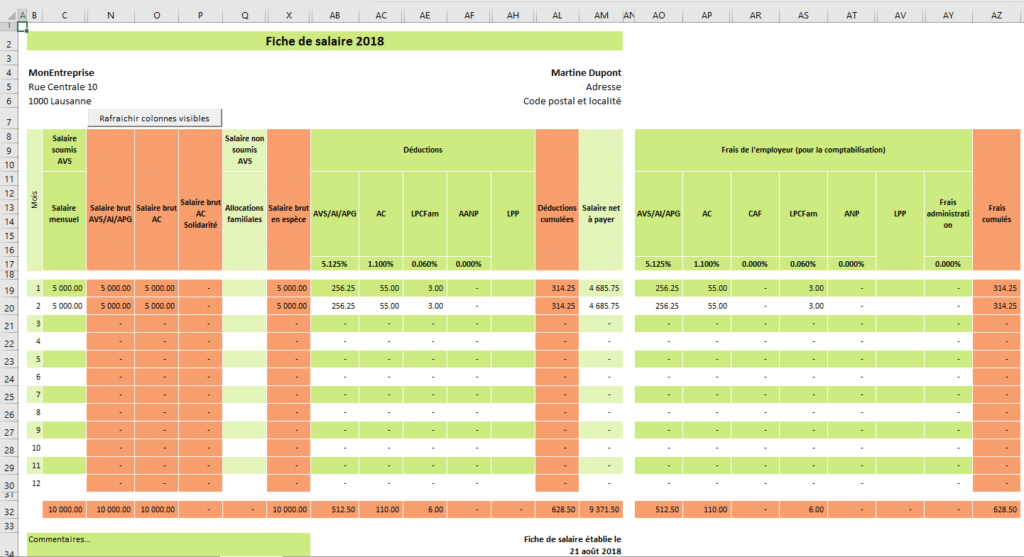This screenshot has height=557, width=1024.
Task: Click the 21 août 2018 date cell
Action: pyautogui.click(x=596, y=552)
